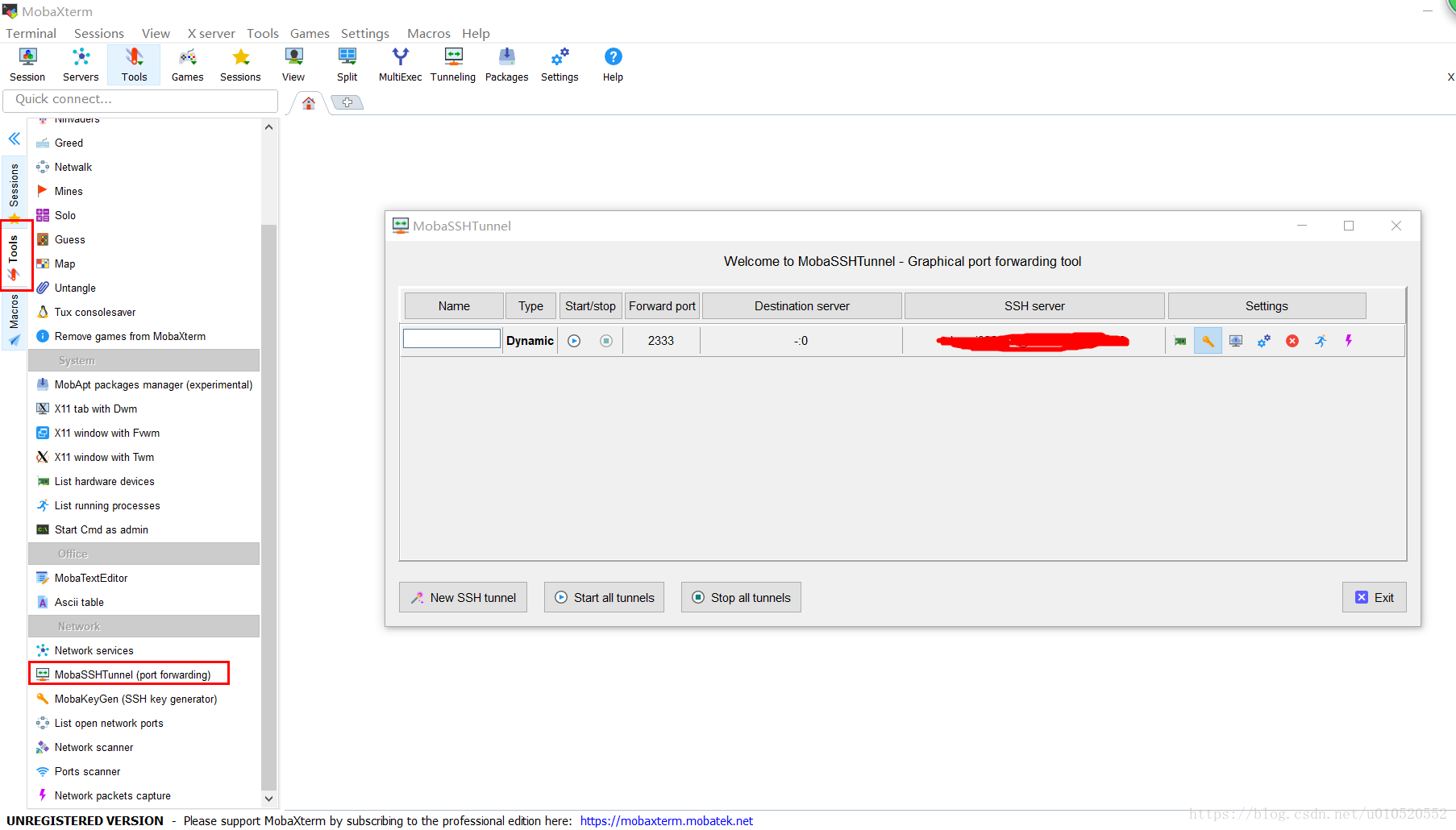Open the Help menu in the menu bar

point(476,33)
